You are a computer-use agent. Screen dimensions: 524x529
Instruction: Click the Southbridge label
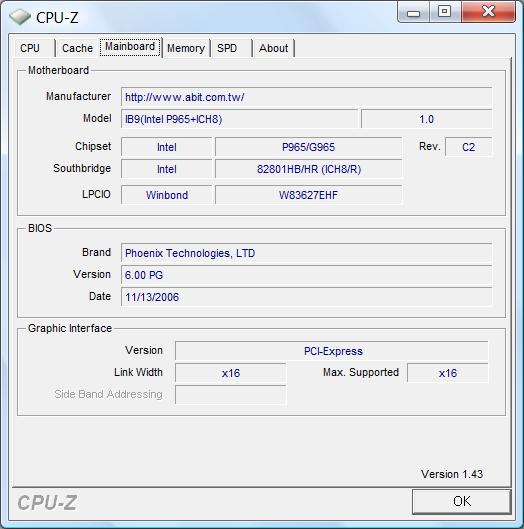pyautogui.click(x=82, y=168)
